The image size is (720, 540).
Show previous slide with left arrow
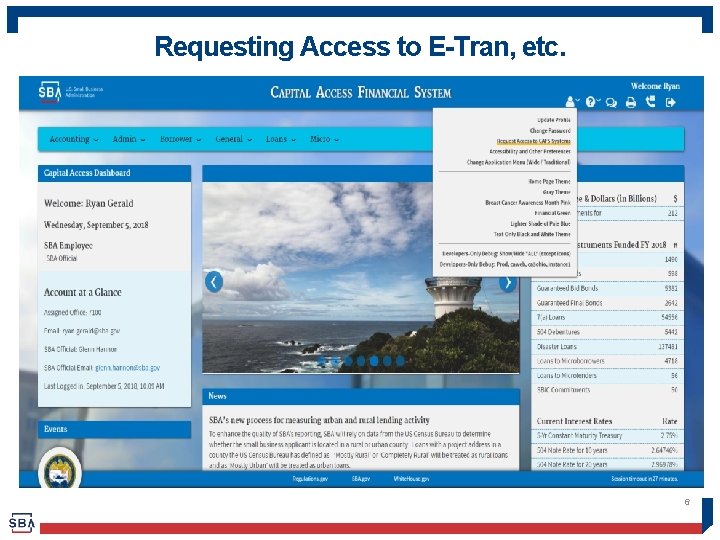click(214, 282)
